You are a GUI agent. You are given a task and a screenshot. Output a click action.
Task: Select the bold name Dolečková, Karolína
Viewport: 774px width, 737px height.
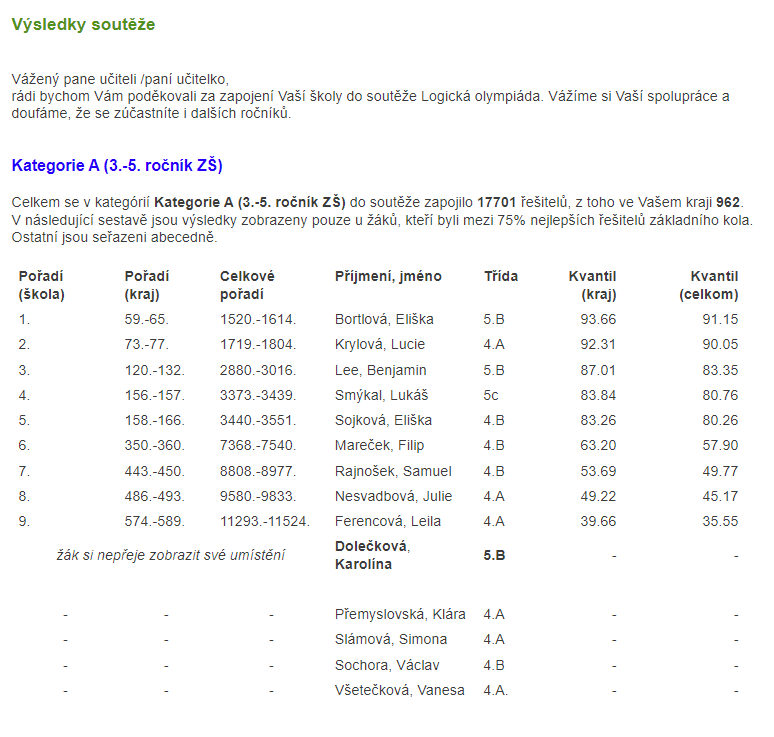pyautogui.click(x=372, y=555)
